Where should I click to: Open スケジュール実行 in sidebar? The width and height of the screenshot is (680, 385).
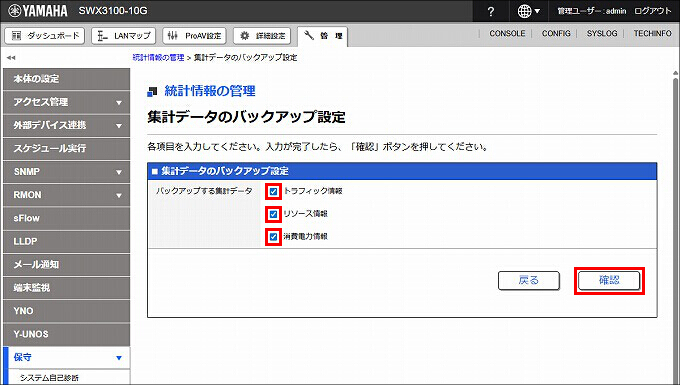[66, 149]
